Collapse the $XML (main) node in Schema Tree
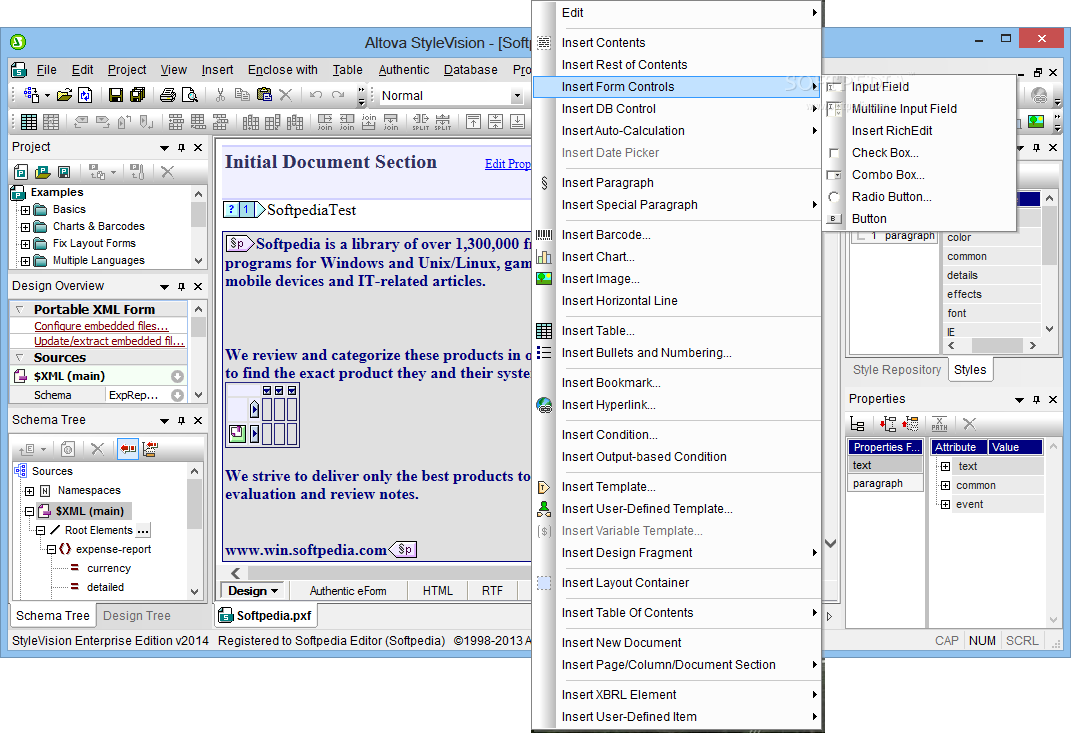This screenshot has width=1071, height=733. point(29,511)
